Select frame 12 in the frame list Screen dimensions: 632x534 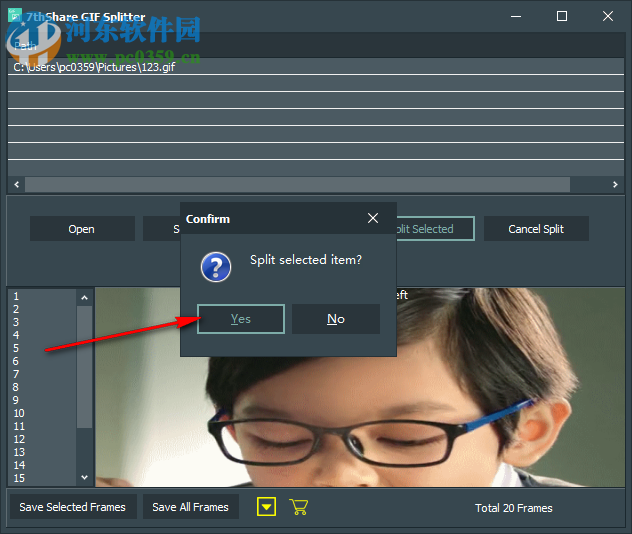click(42, 439)
